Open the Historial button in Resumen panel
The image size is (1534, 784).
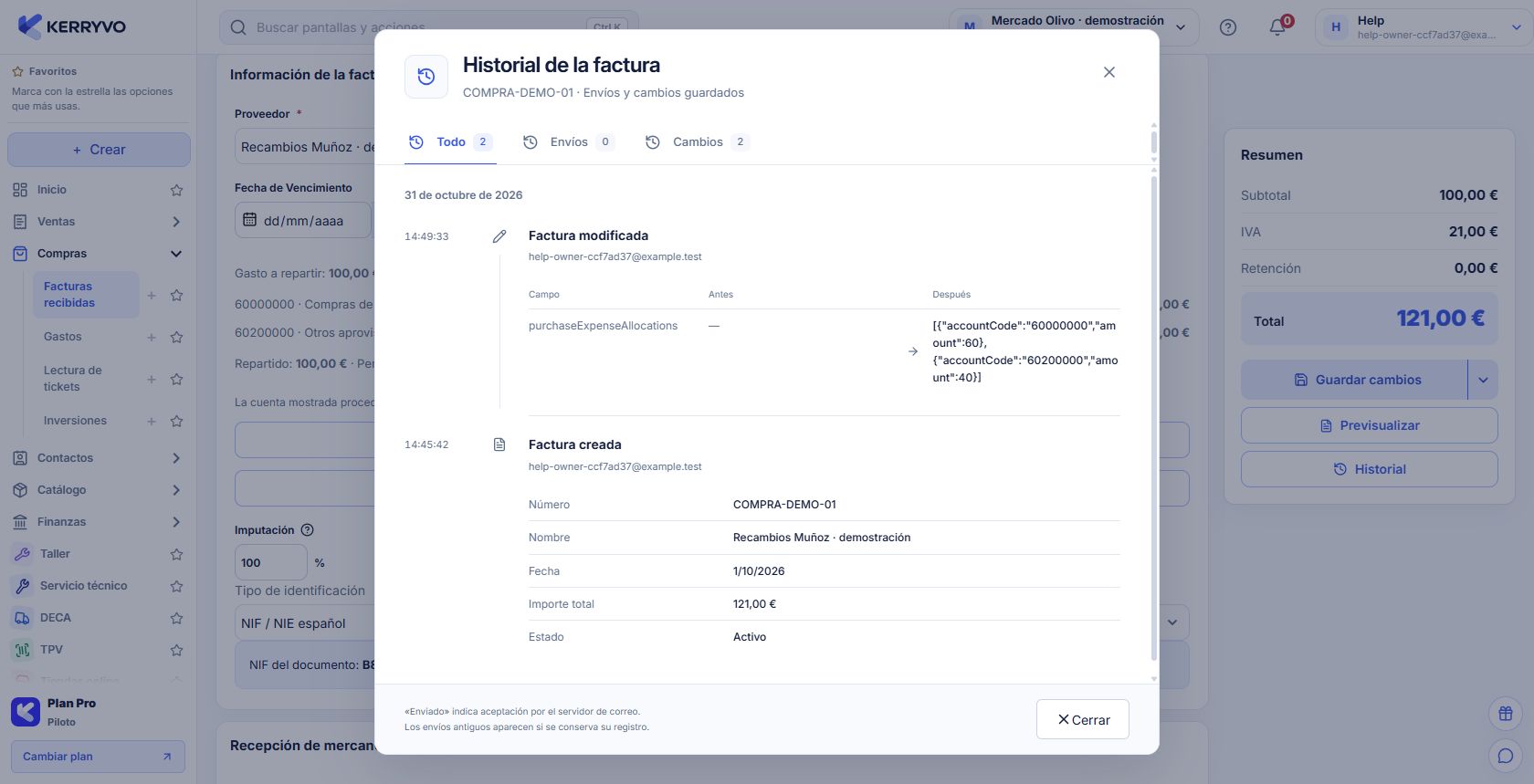(x=1370, y=469)
